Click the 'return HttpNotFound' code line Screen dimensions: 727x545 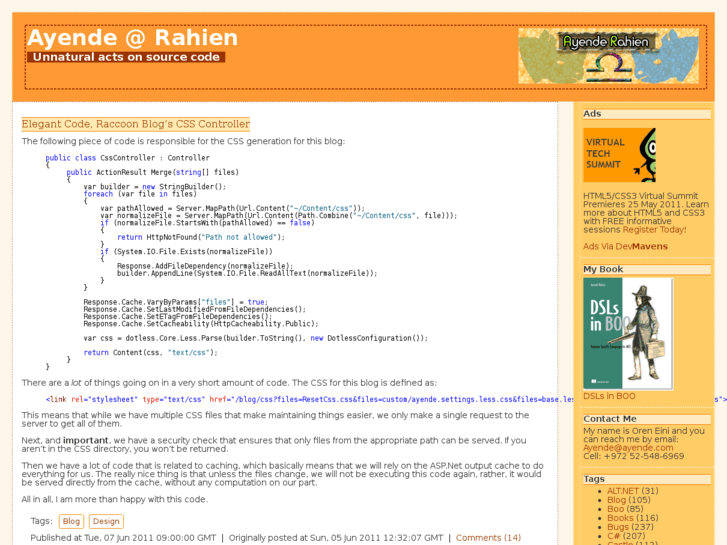[x=201, y=237]
